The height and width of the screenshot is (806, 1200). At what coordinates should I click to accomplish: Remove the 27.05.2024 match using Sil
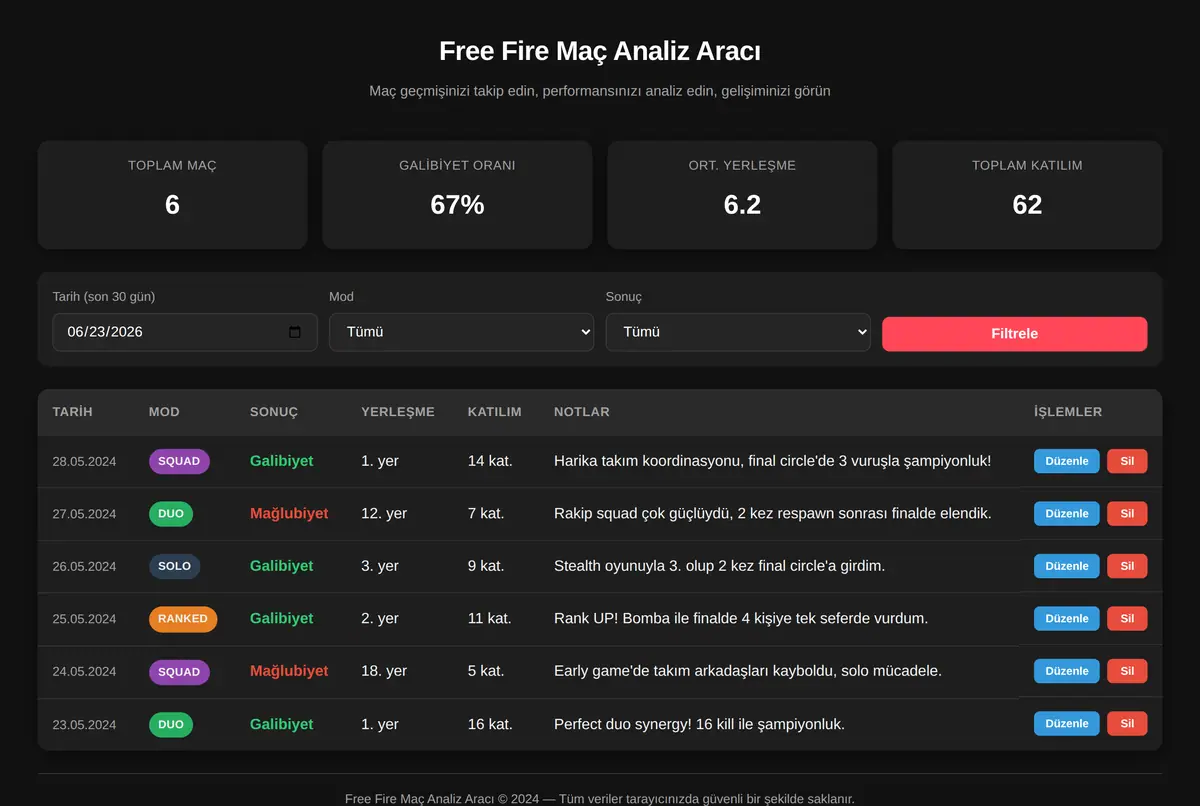point(1127,514)
